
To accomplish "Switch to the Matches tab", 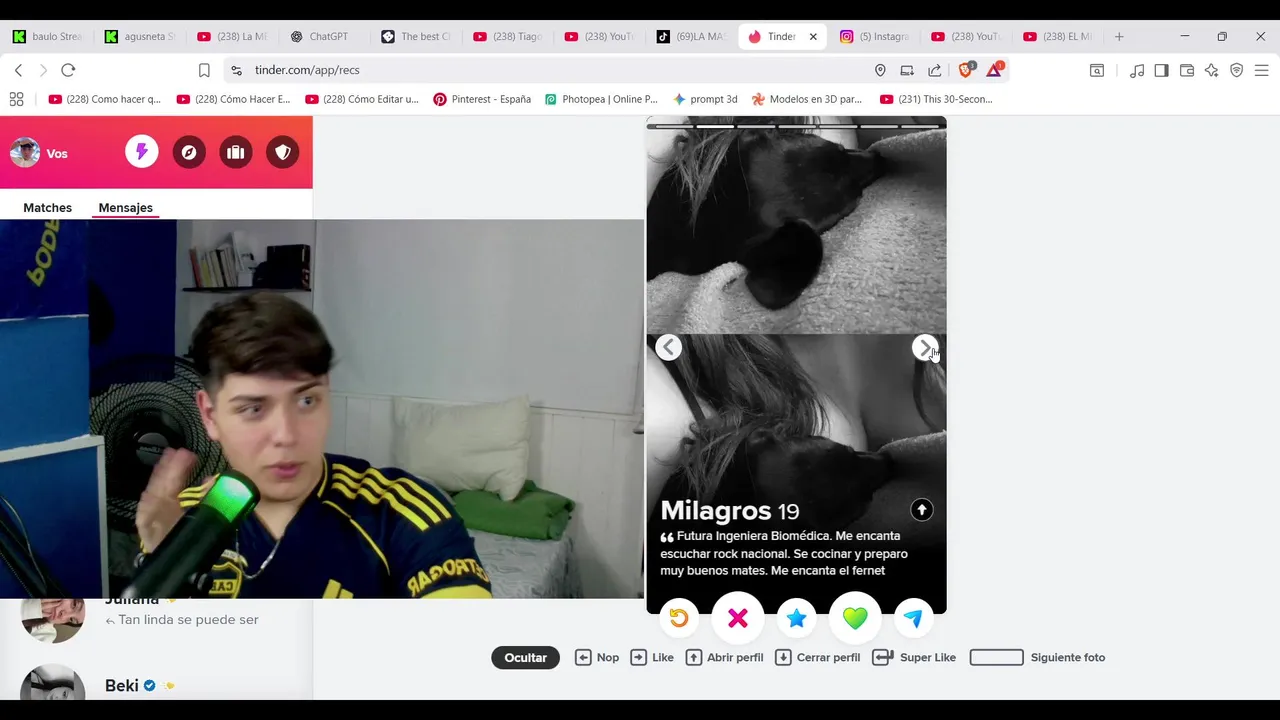I will tap(47, 208).
